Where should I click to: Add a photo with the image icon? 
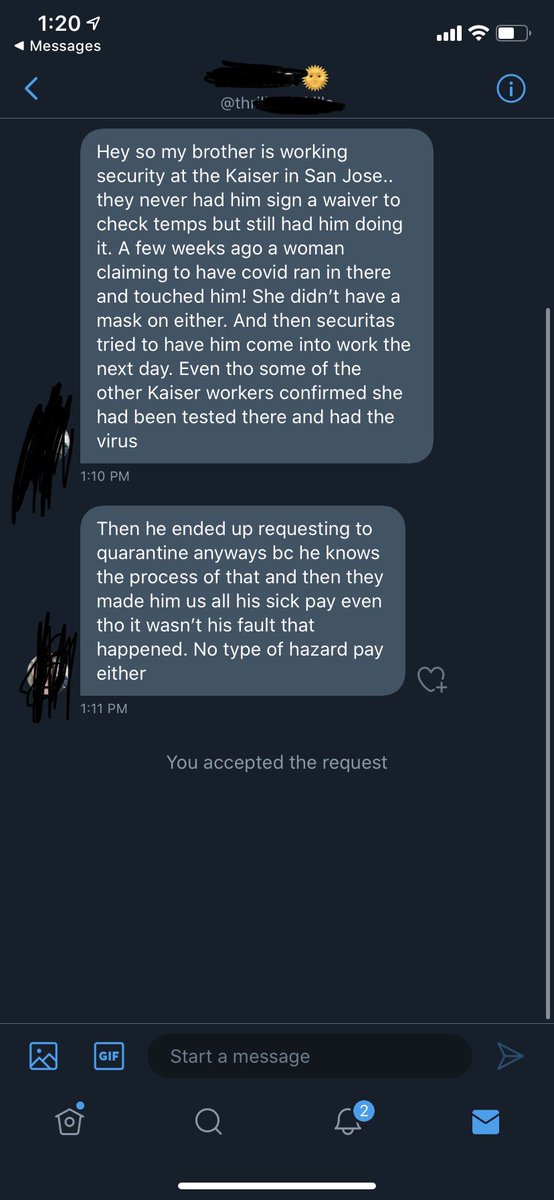(x=44, y=1056)
